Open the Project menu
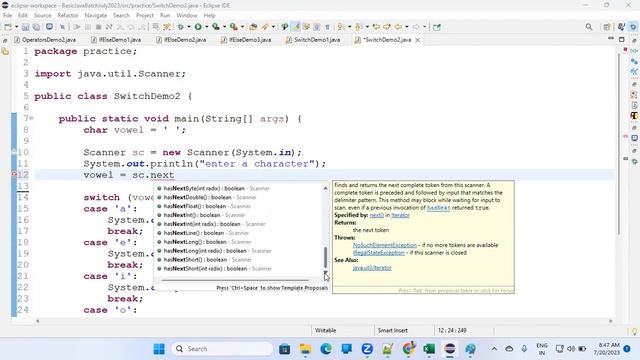Viewport: 640px width, 360px height. 144,16
